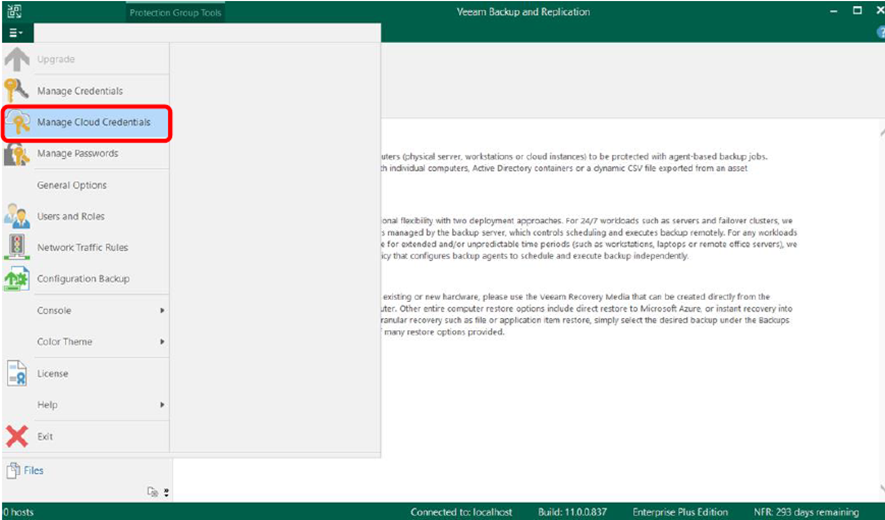885x520 pixels.
Task: Click the padlock key Passwords icon
Action: (17, 154)
